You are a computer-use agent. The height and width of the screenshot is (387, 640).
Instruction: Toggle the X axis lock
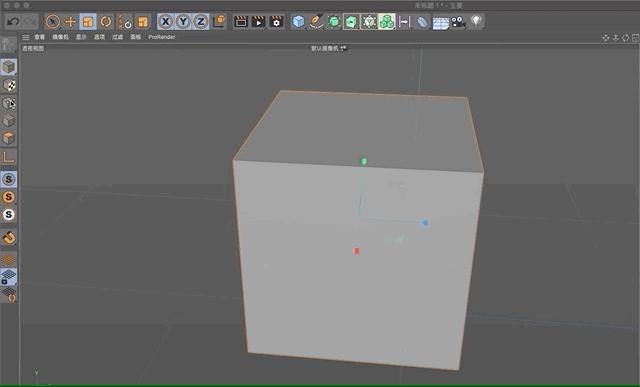coord(165,22)
